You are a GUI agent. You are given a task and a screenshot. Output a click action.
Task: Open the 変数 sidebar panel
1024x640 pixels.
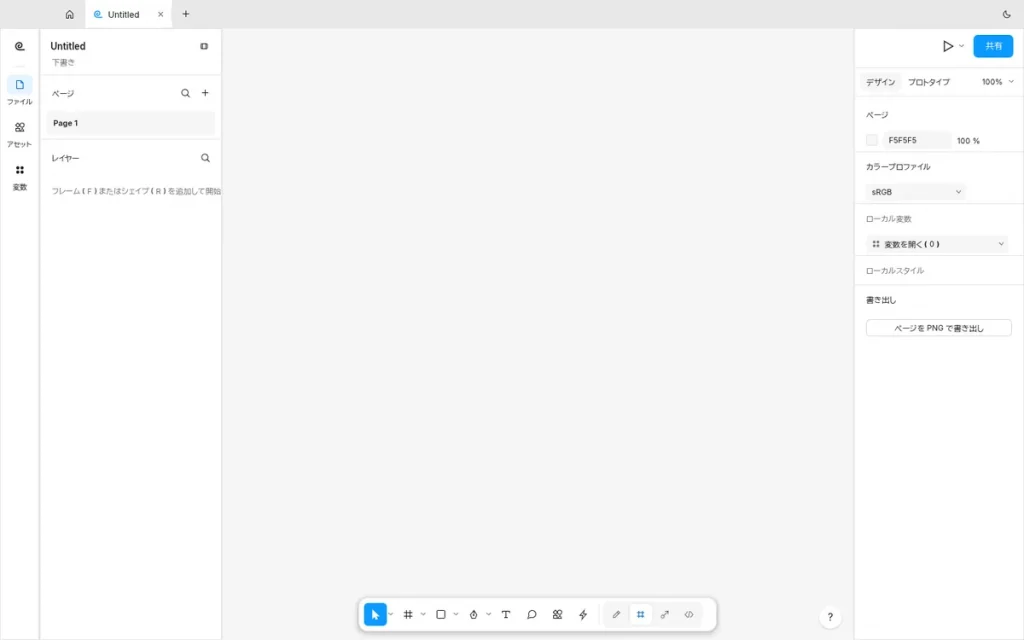click(20, 176)
